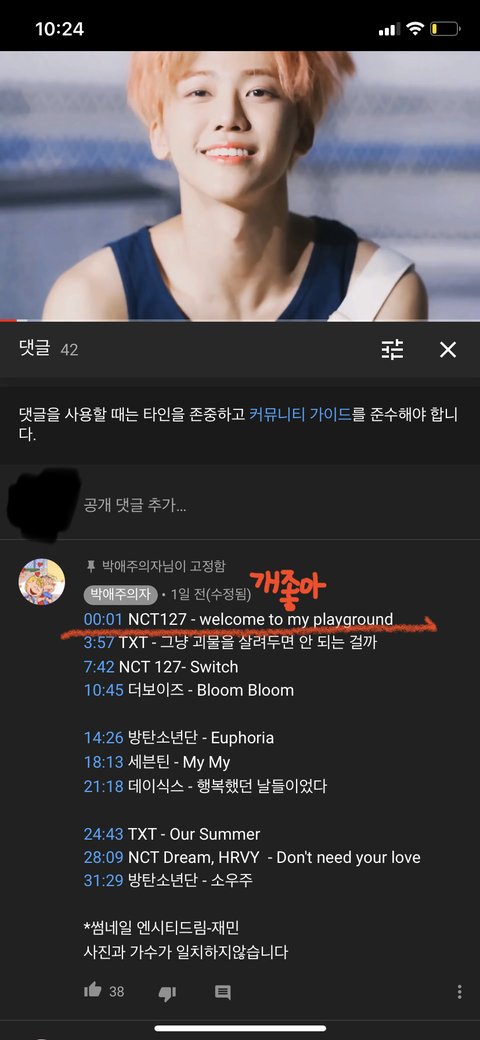
Task: Close the comments panel
Action: [x=448, y=350]
